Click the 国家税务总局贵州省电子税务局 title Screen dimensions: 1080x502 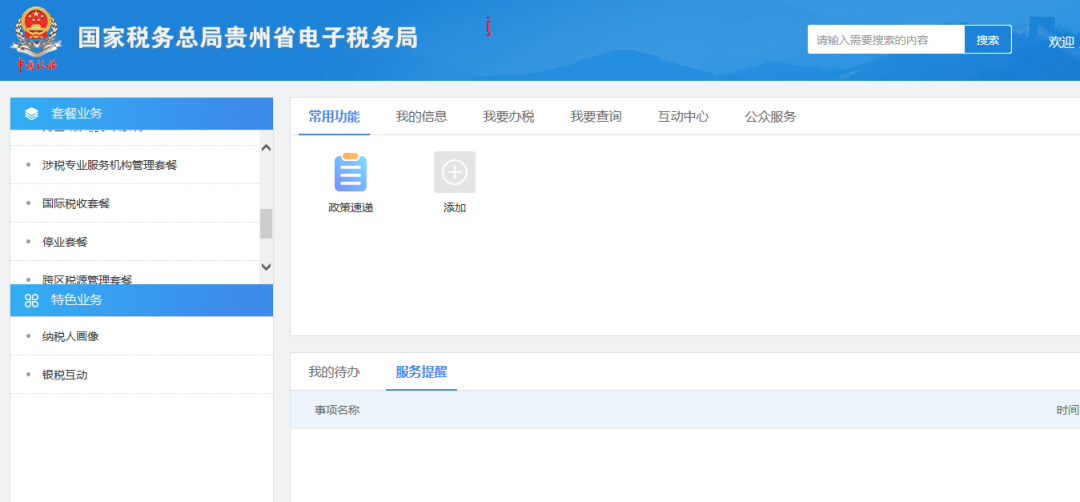tap(248, 38)
